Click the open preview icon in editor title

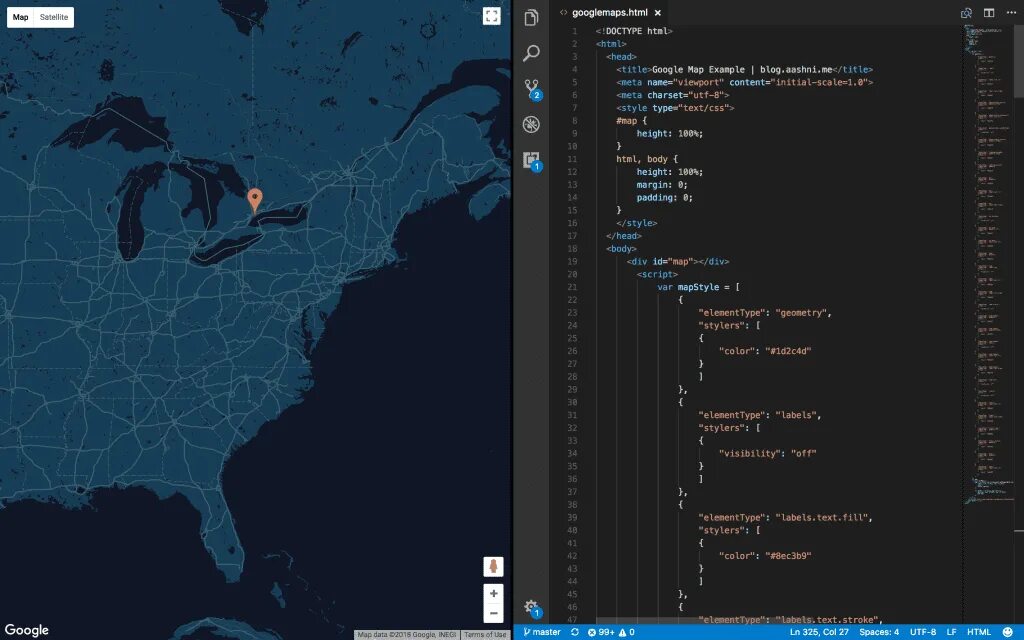967,13
